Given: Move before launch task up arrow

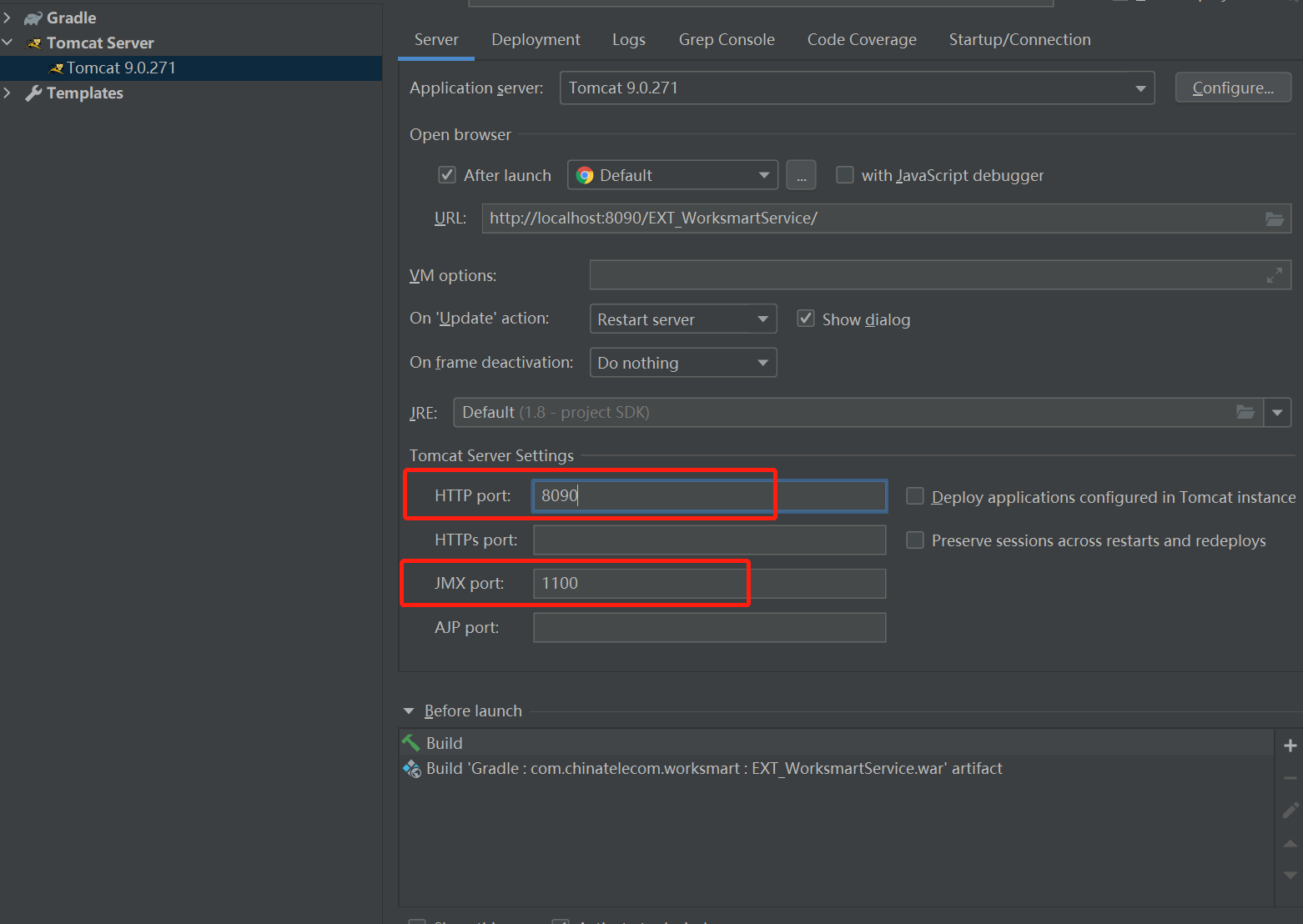Looking at the screenshot, I should [x=1290, y=844].
